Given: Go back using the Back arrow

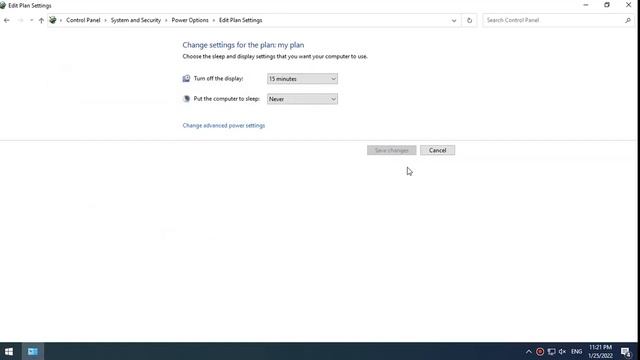Looking at the screenshot, I should point(7,20).
